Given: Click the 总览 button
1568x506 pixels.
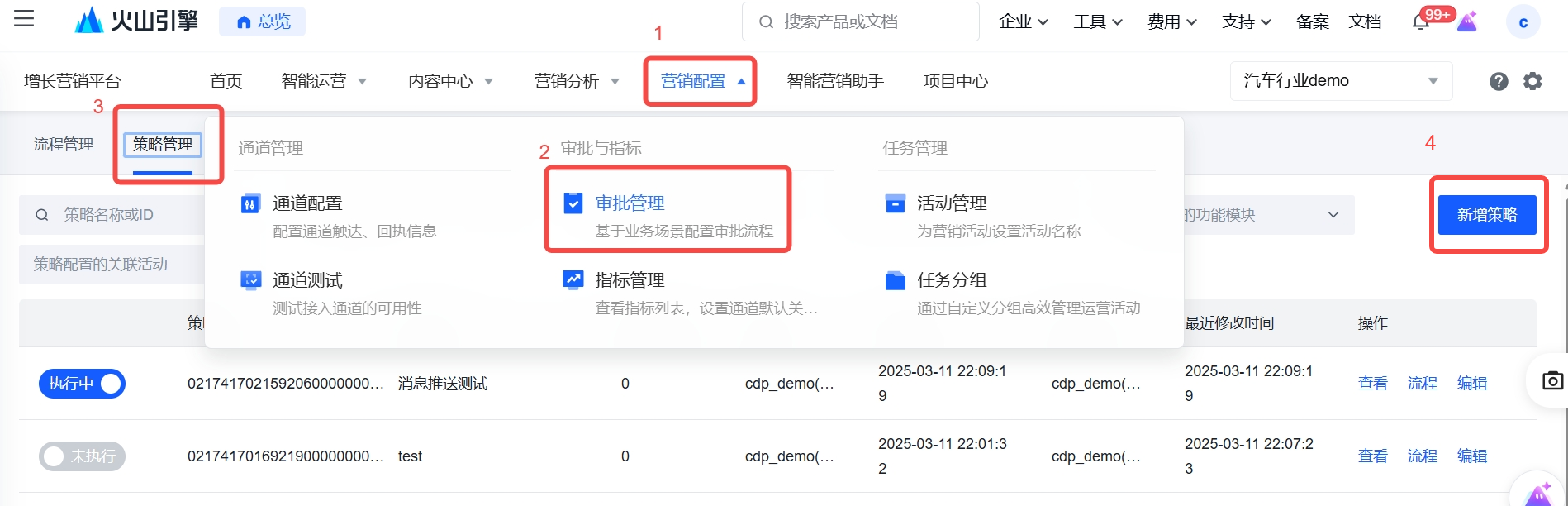Looking at the screenshot, I should click(262, 21).
